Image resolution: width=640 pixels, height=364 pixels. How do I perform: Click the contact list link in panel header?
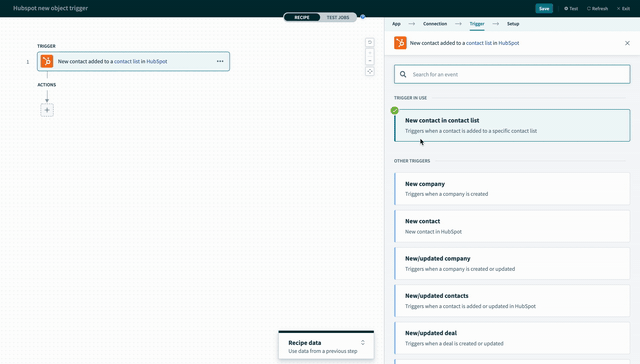coord(479,43)
